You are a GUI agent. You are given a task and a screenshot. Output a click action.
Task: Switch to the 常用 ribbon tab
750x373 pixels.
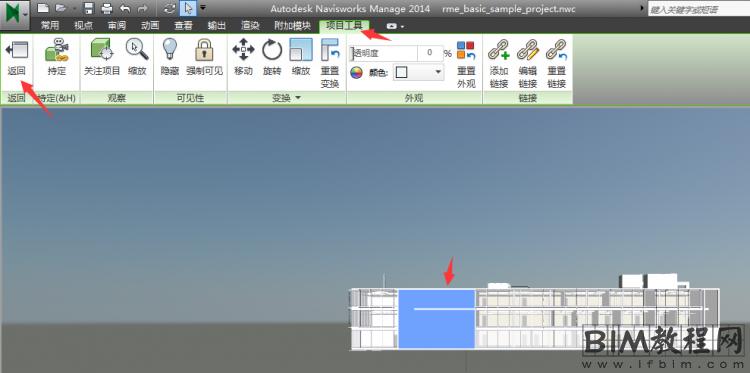(x=50, y=26)
